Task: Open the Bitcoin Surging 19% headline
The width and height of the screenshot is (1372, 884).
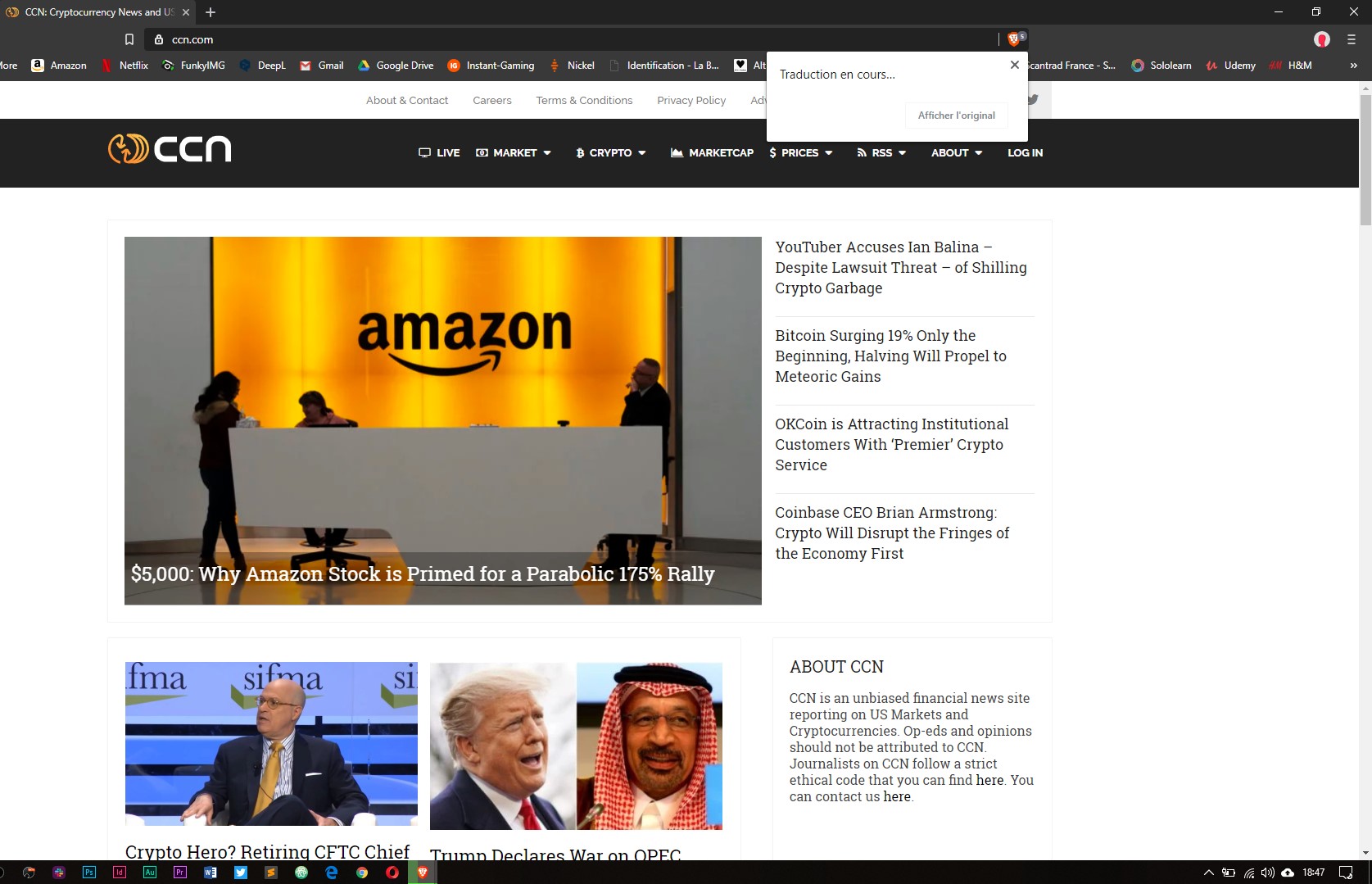Action: (x=891, y=356)
